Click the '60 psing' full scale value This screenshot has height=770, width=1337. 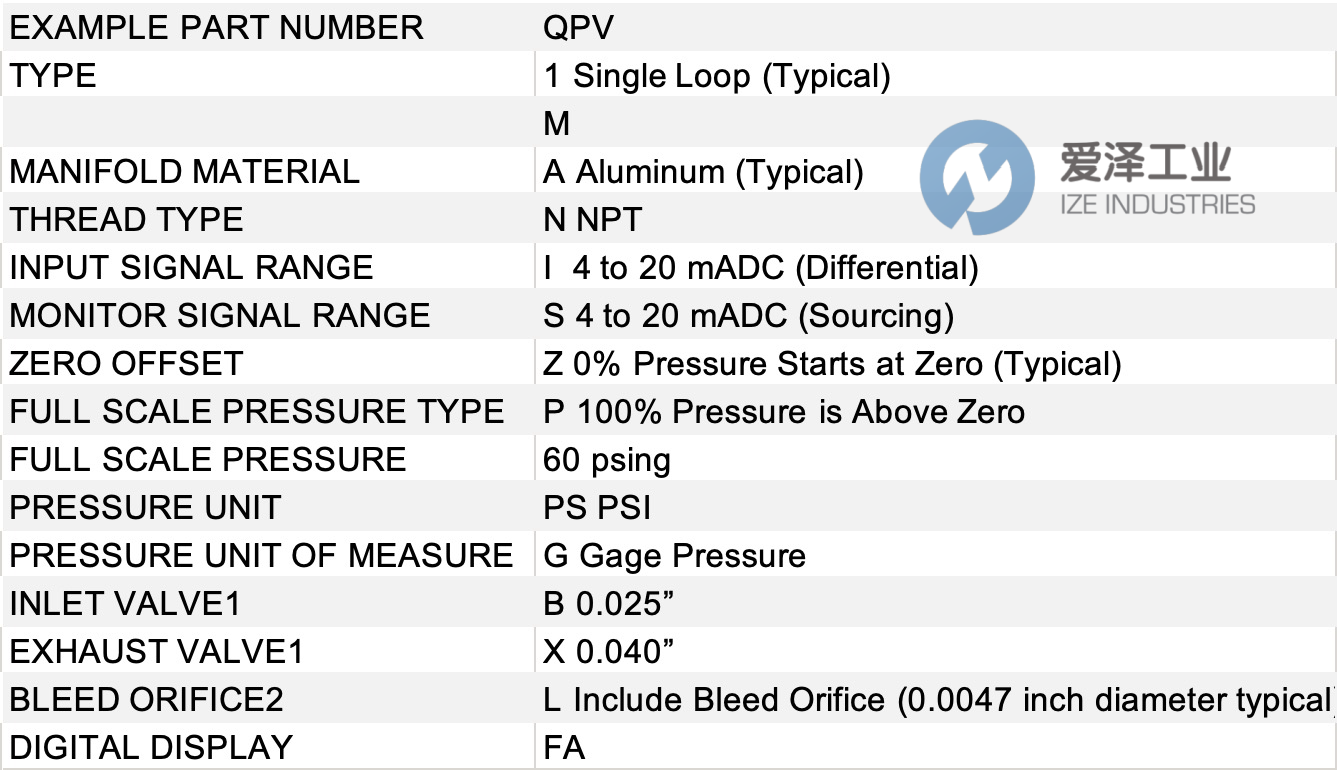point(607,460)
